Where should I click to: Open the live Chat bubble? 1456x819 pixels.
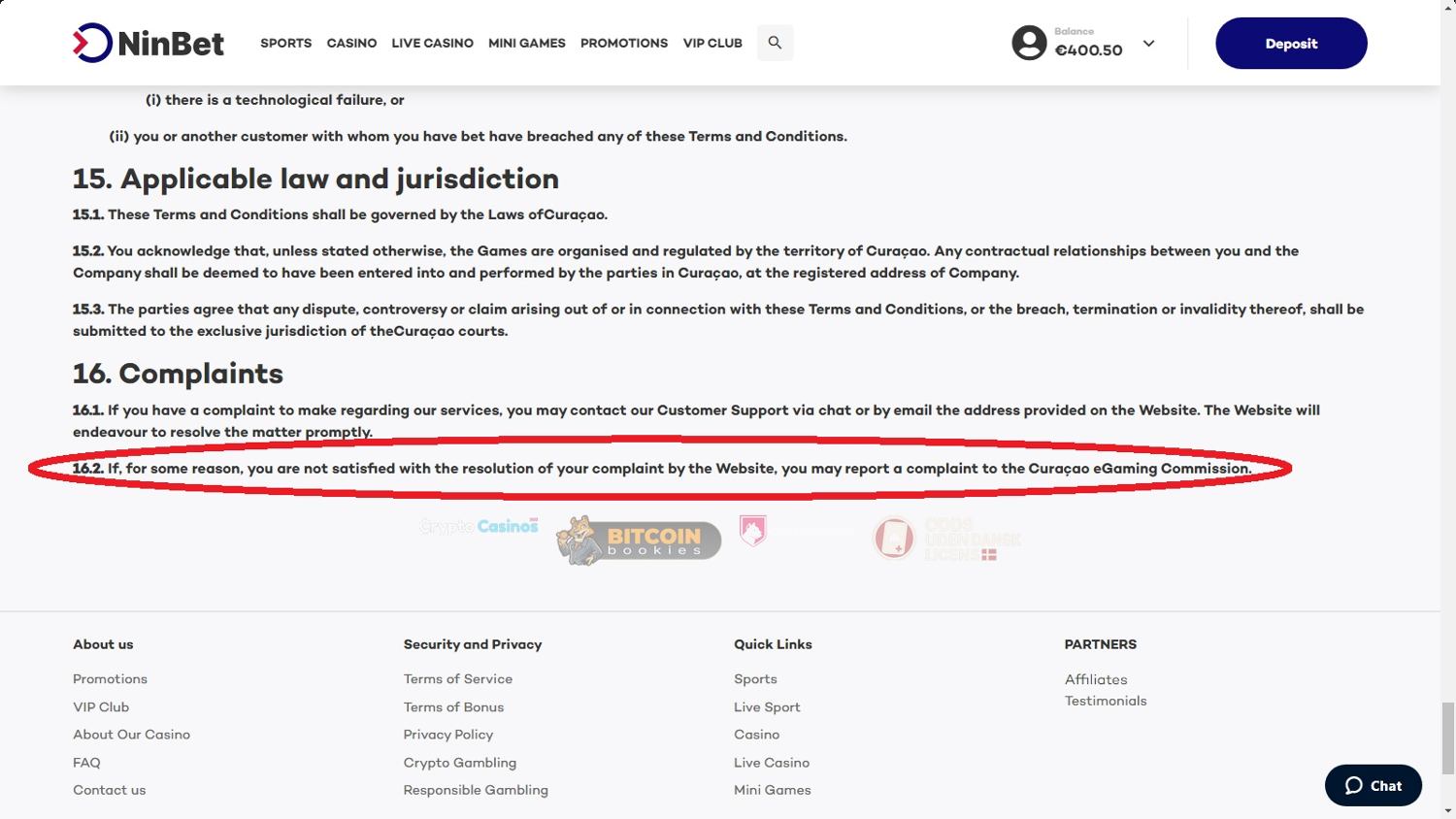coord(1373,786)
